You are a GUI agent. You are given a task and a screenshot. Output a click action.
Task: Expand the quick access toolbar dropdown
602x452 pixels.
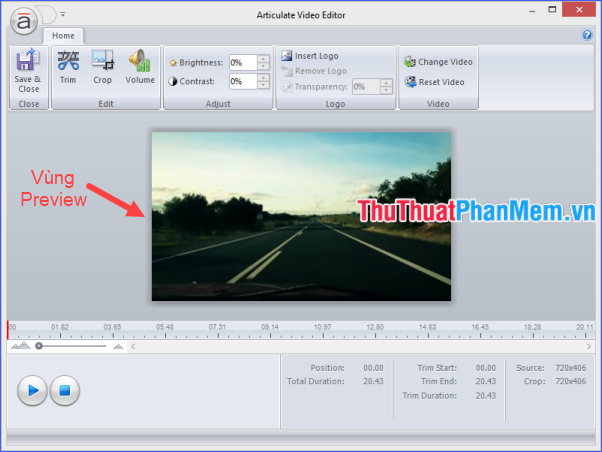(63, 15)
